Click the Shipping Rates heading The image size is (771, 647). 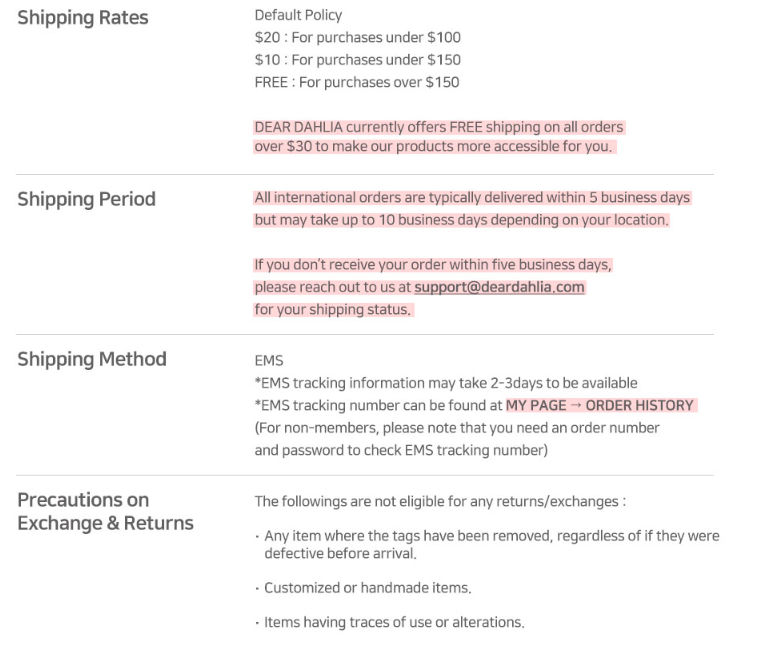(83, 18)
